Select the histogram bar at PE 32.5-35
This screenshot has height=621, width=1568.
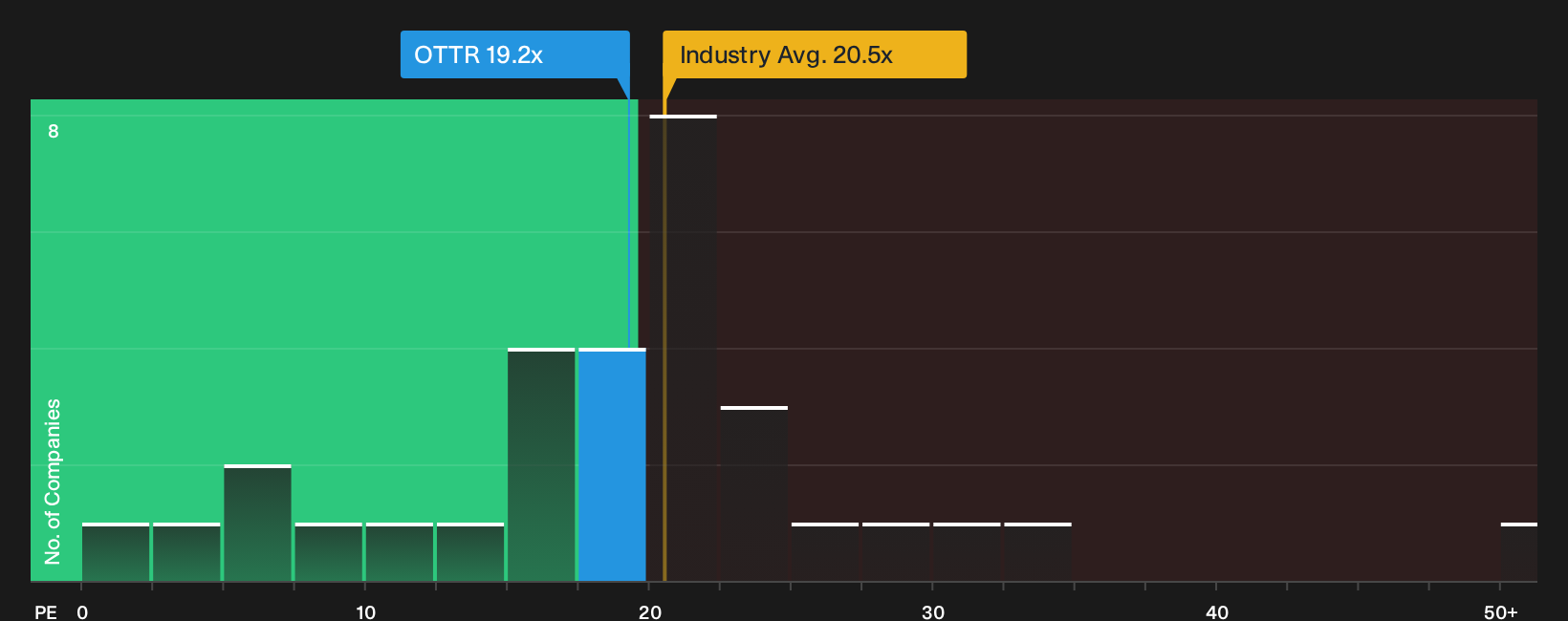pyautogui.click(x=1037, y=552)
